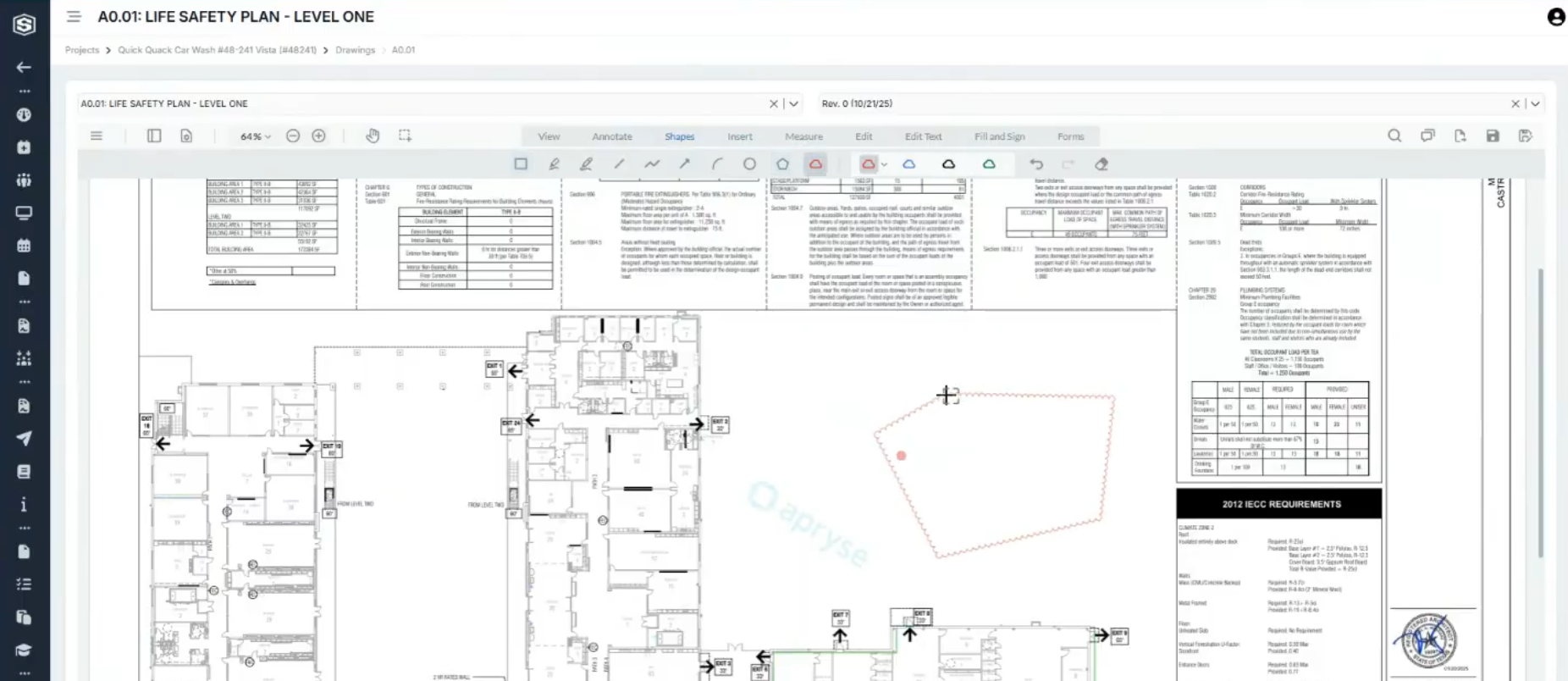This screenshot has height=681, width=1568.
Task: Open the Drawings breadcrumb link
Action: coord(355,50)
